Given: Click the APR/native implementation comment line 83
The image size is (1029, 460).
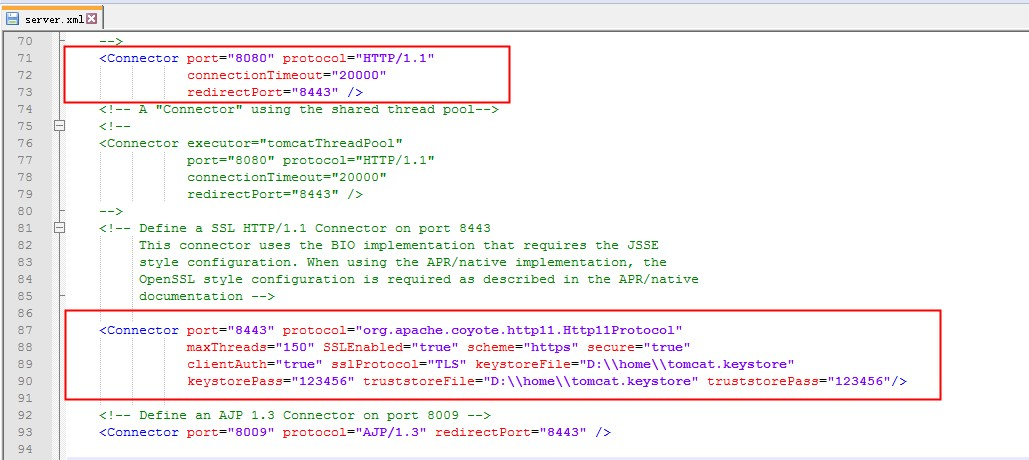Looking at the screenshot, I should coord(402,262).
